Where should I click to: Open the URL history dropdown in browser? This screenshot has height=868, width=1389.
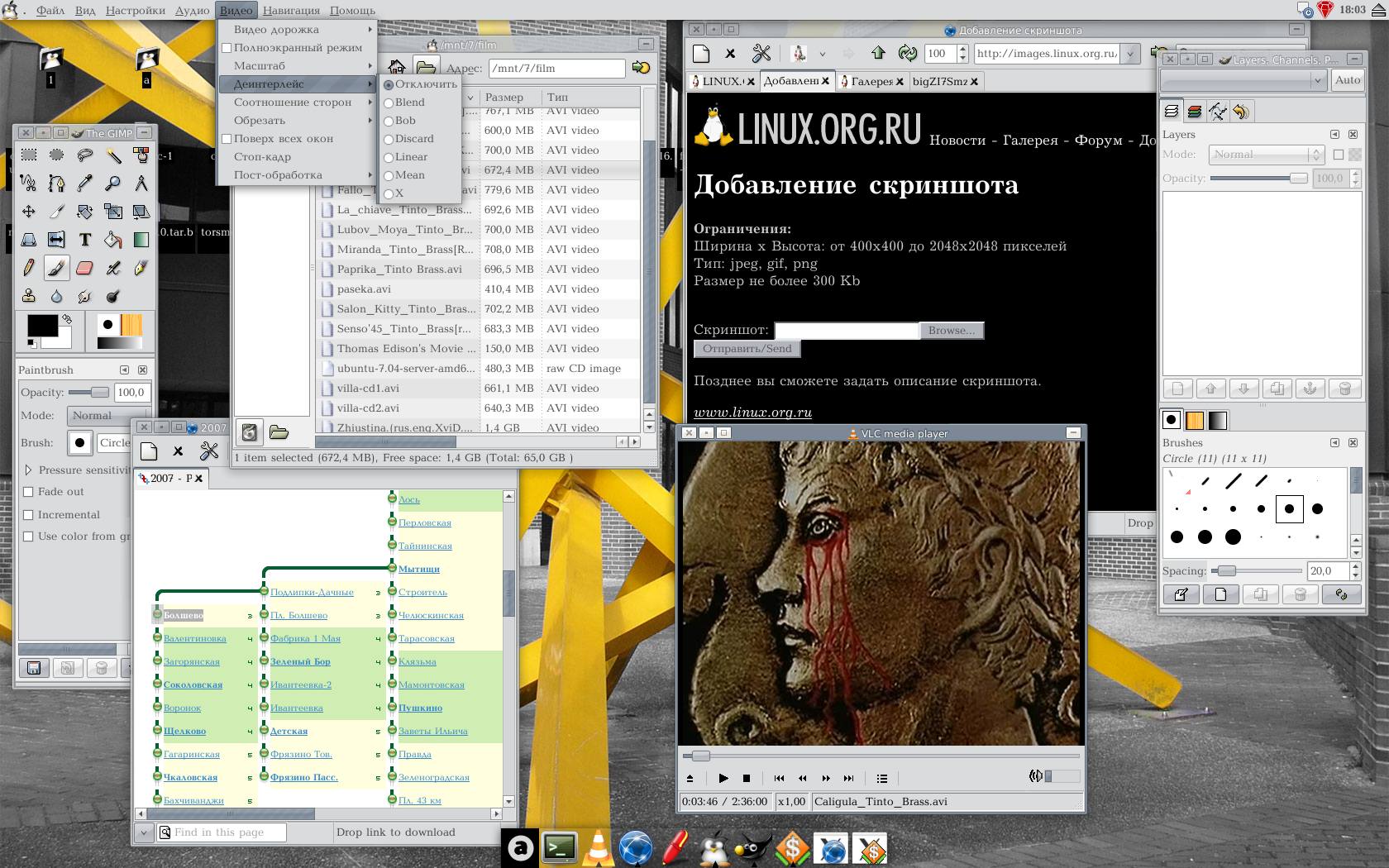pos(1130,54)
